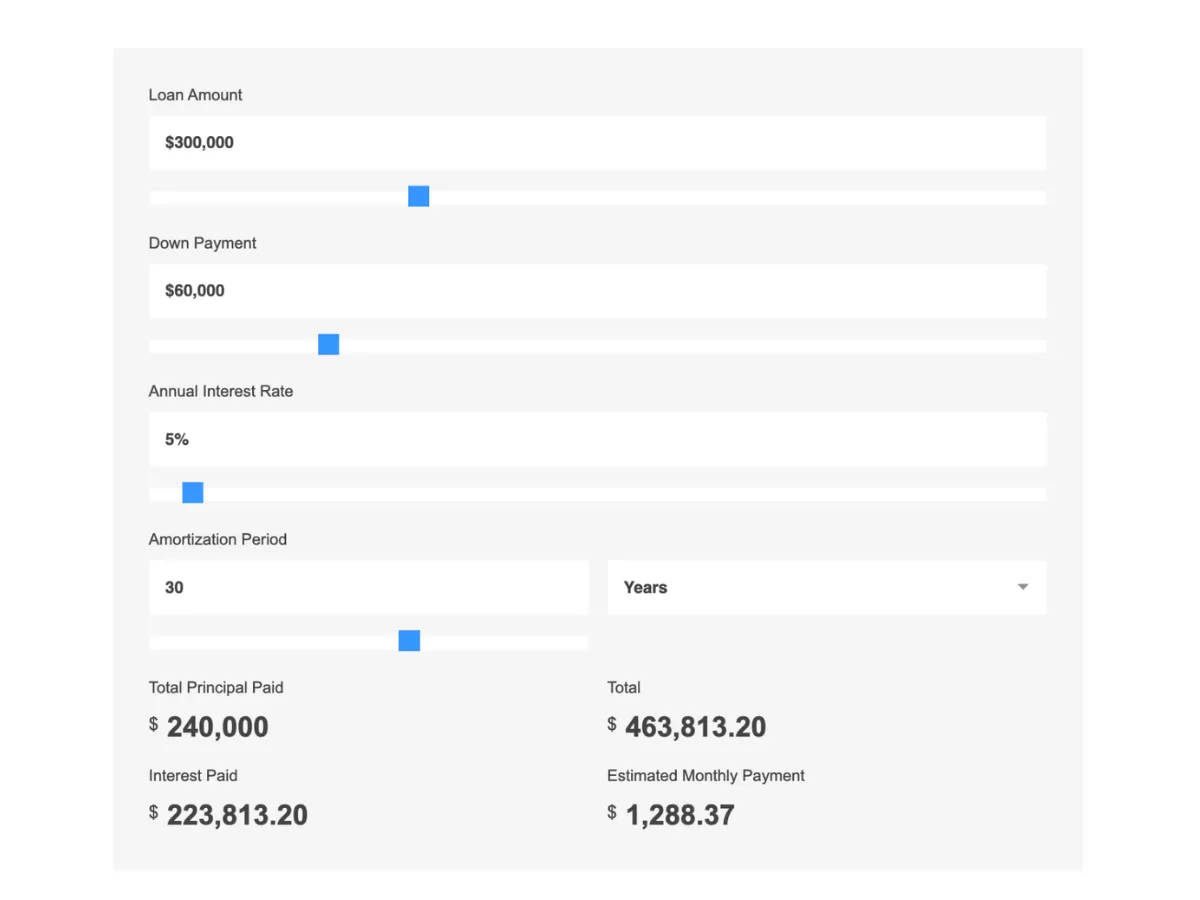The image size is (1200, 900).
Task: Click the Loan Amount input field
Action: pos(597,143)
